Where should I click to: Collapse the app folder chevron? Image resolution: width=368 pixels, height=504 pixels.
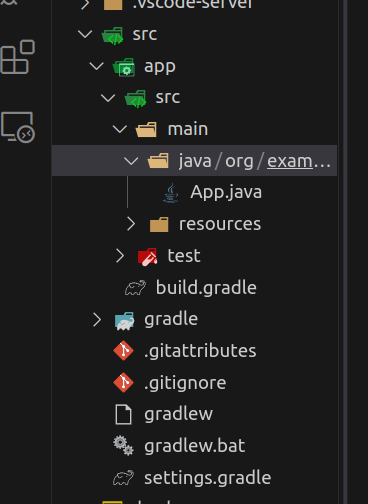coord(97,65)
